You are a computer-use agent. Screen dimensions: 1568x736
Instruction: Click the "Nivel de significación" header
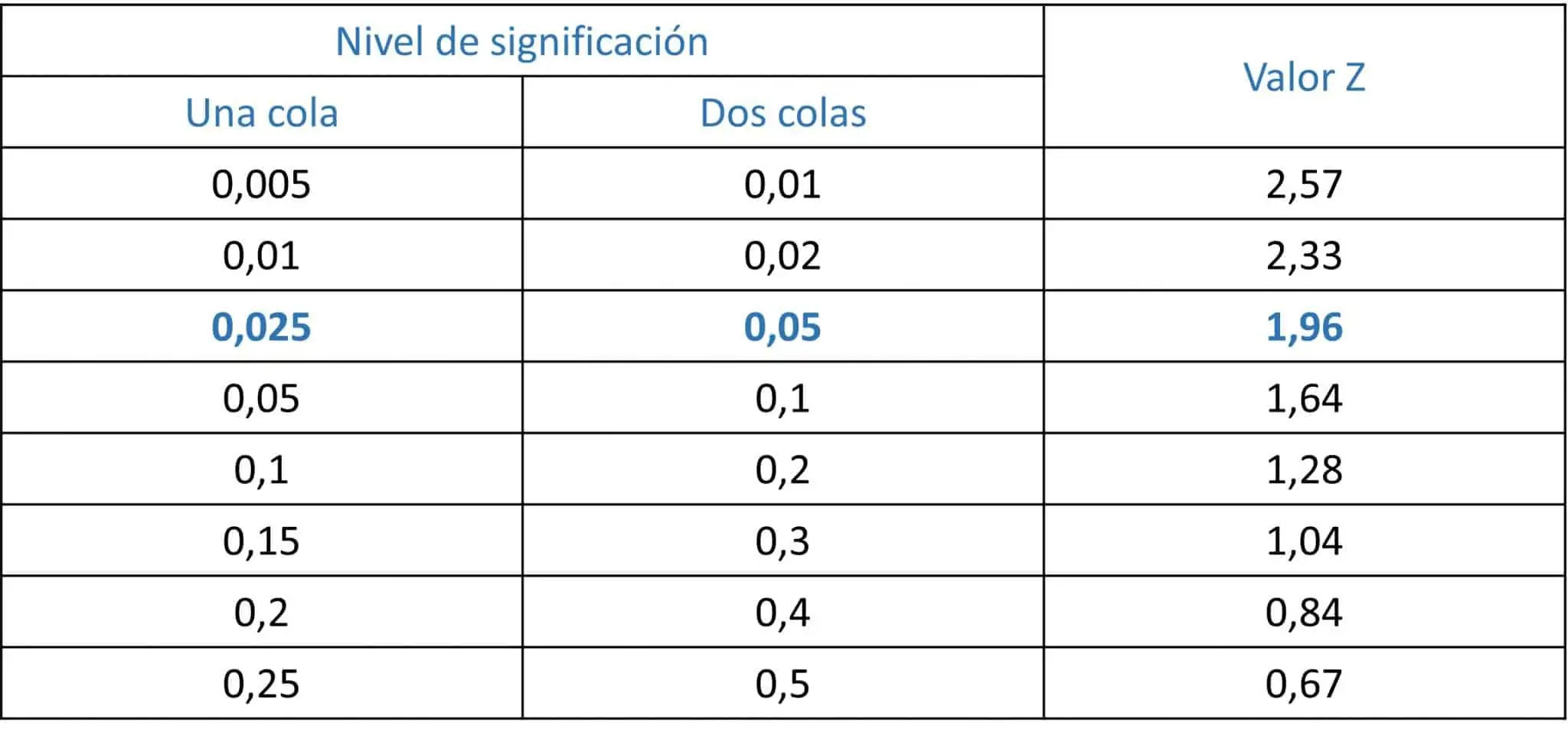click(x=521, y=41)
